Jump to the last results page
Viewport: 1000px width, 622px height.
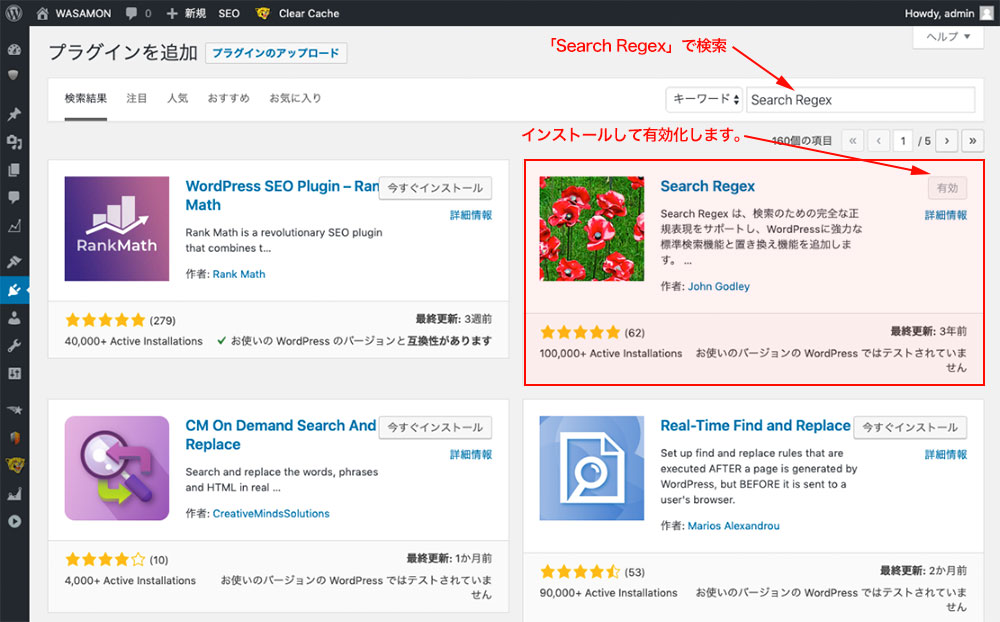pos(973,141)
